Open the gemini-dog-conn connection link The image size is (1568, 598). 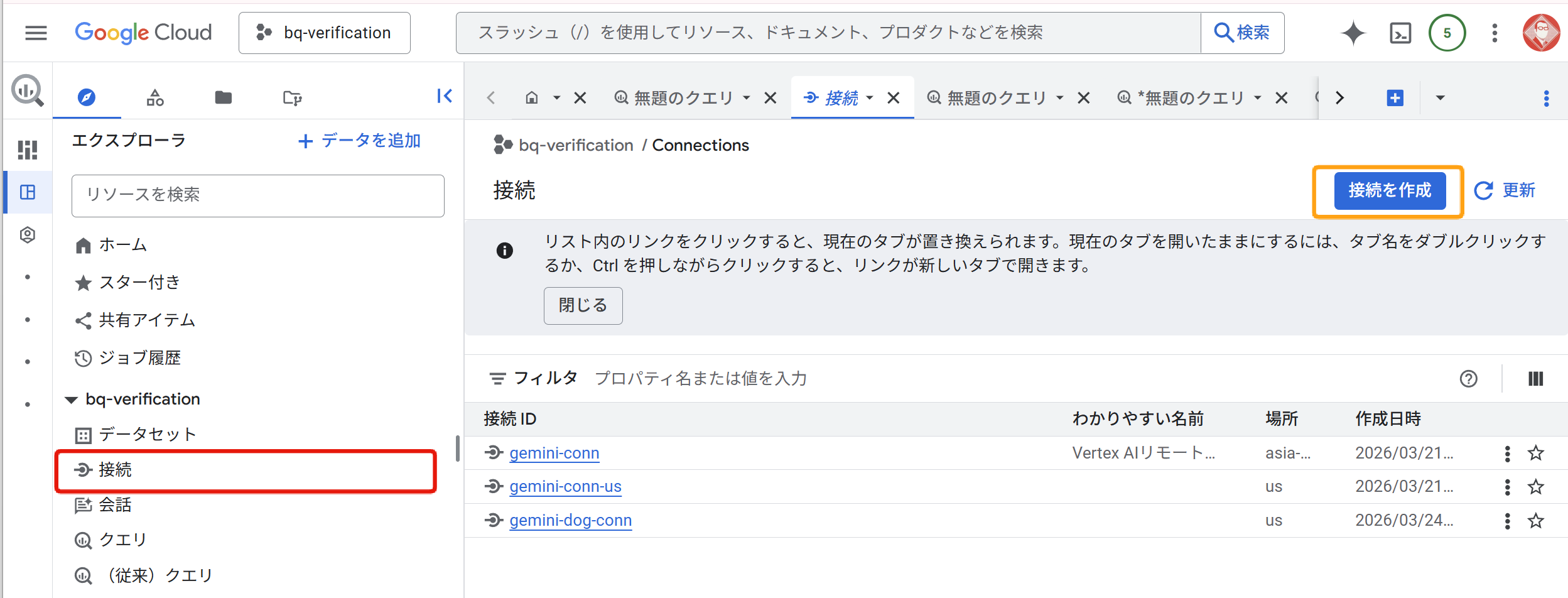tap(571, 521)
